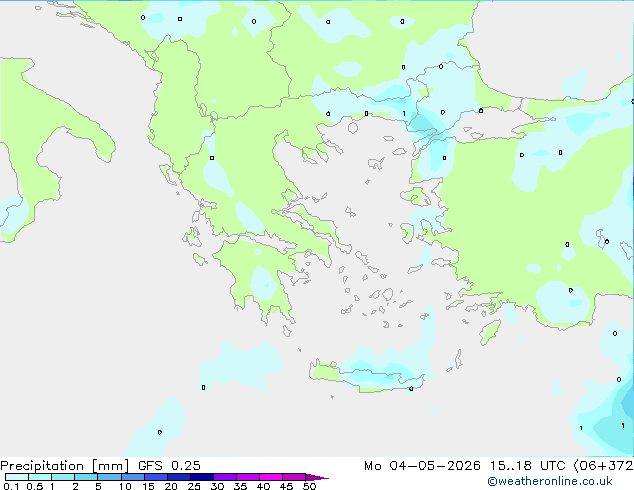Viewport: 634px width, 490px height.
Task: Click the "15..18 UTC" time label
Action: click(528, 466)
